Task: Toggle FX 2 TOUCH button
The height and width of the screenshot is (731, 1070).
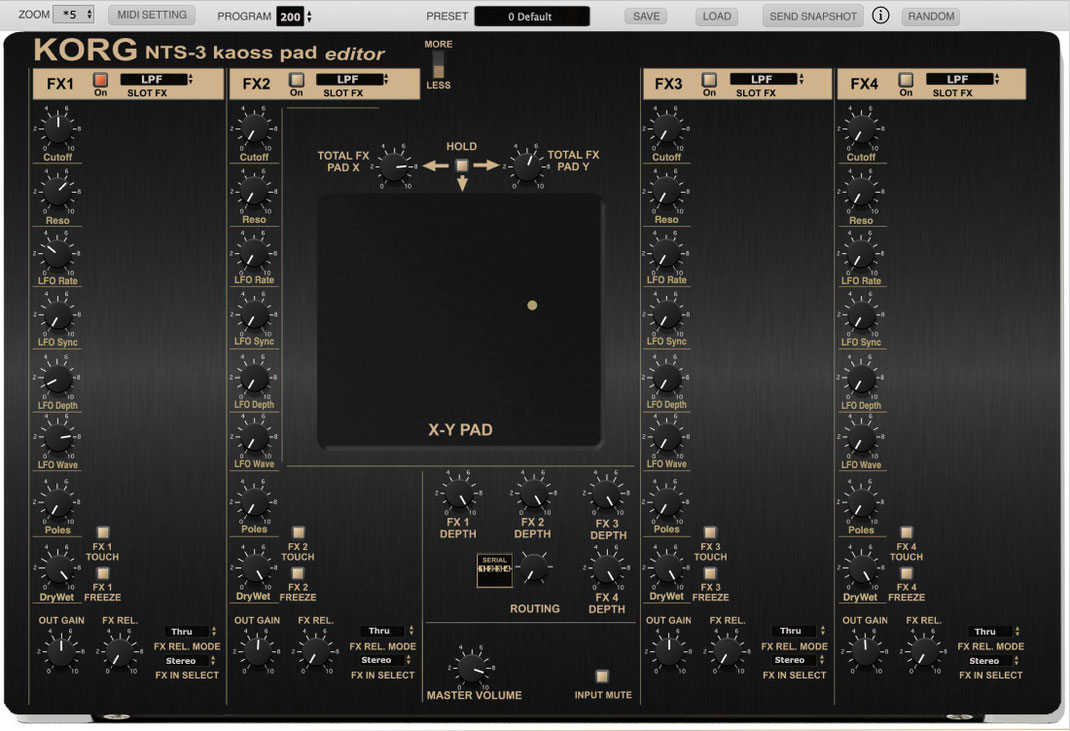Action: pos(298,532)
